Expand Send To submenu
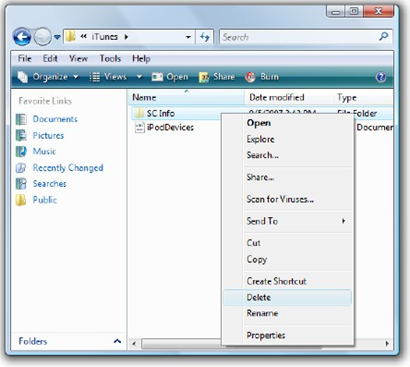Viewport: 410px width, 367px height. pos(288,221)
